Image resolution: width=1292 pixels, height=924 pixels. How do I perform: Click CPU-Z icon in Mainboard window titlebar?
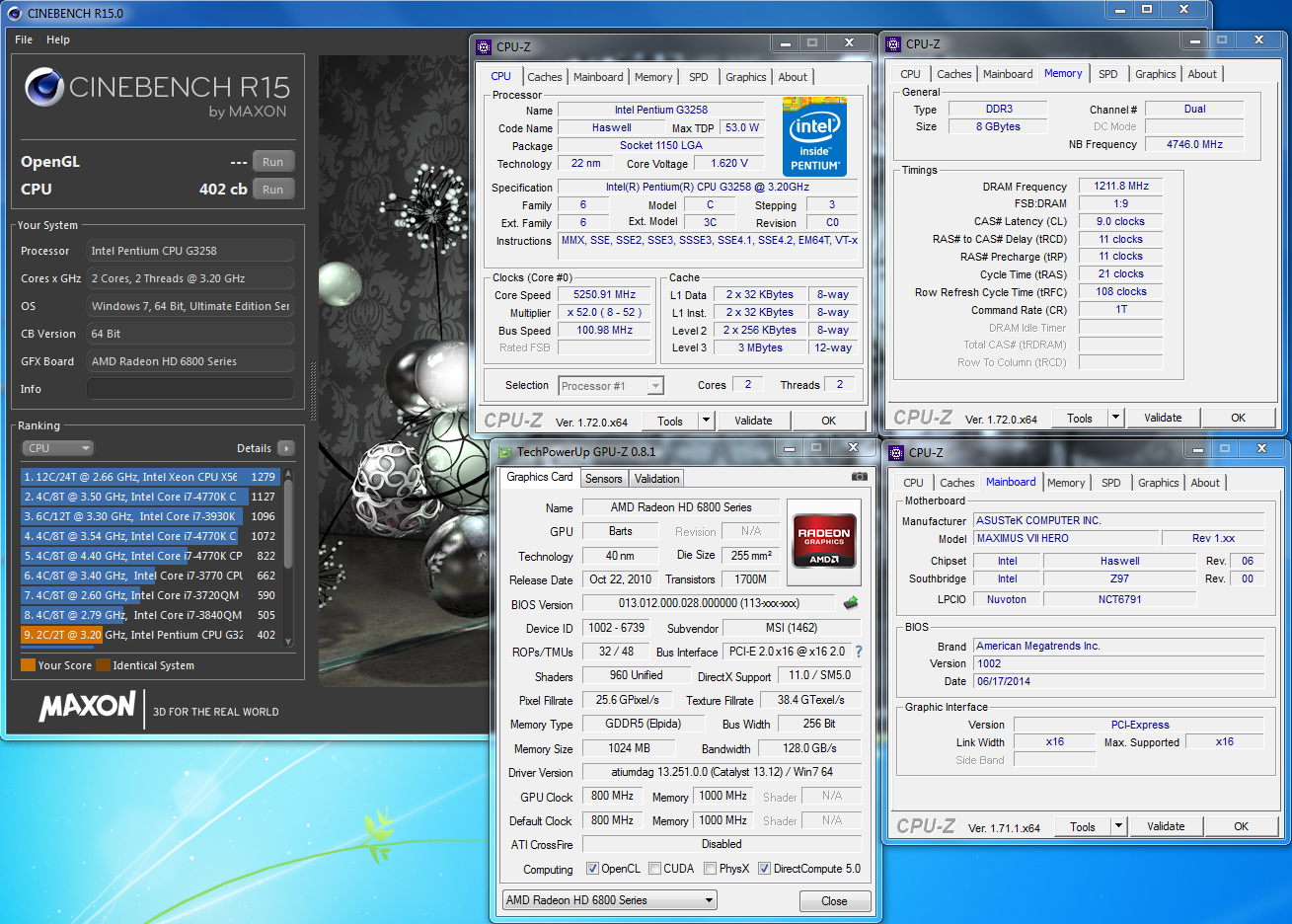coord(896,452)
